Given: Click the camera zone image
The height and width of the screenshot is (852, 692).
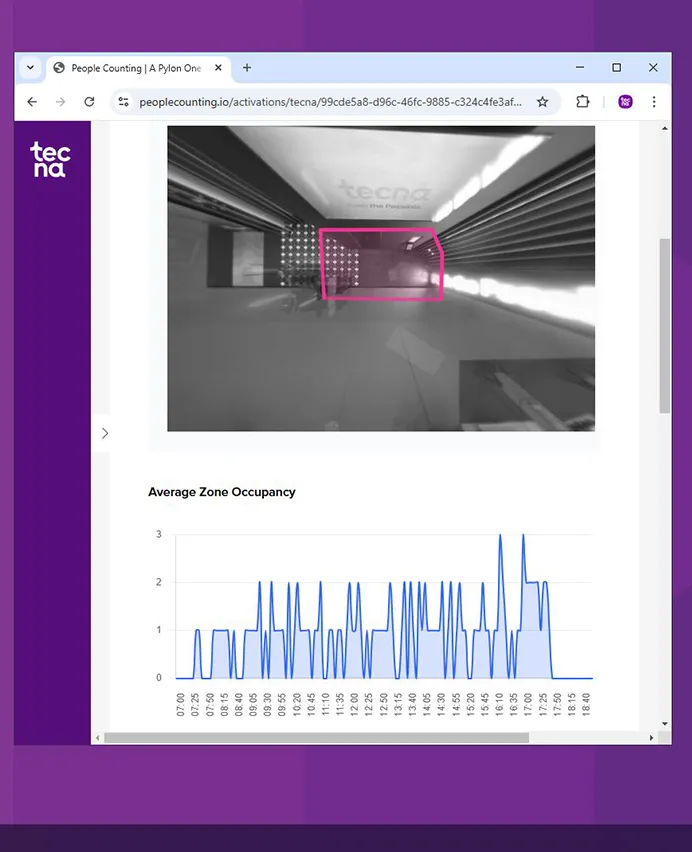Looking at the screenshot, I should (381, 278).
